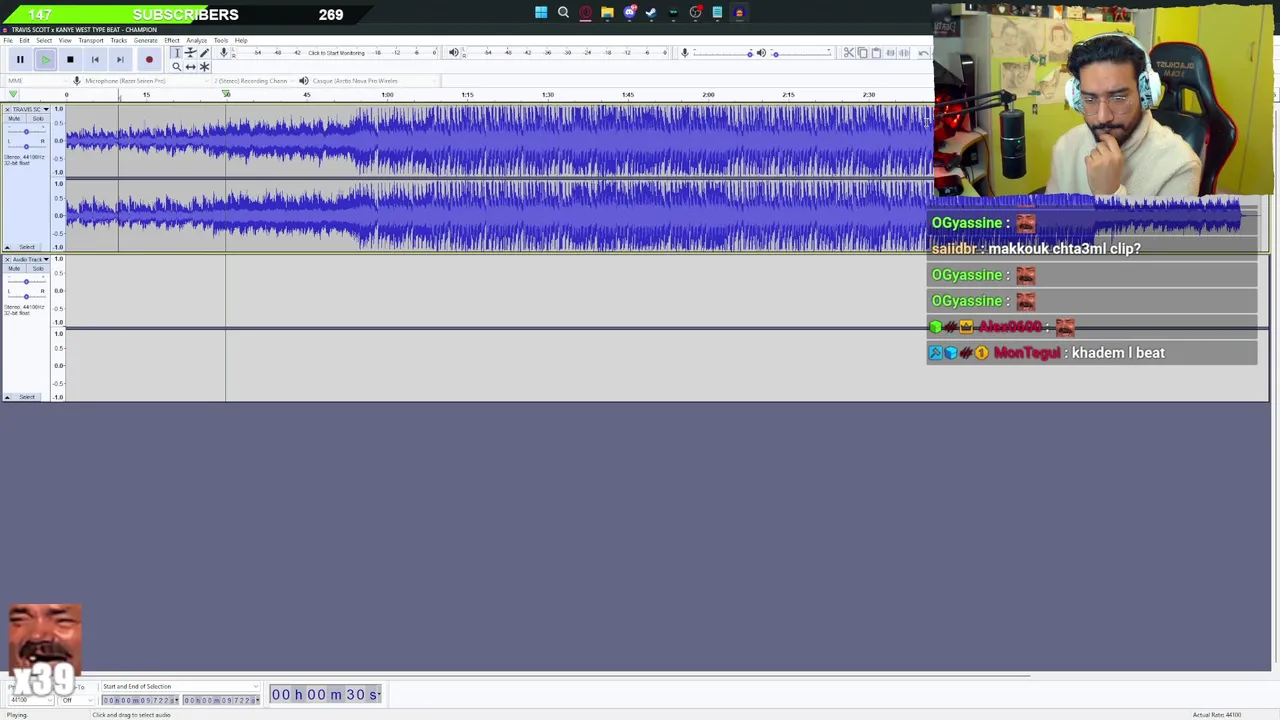The image size is (1280, 720).
Task: Mute the TRAVIS SC track
Action: pos(14,119)
